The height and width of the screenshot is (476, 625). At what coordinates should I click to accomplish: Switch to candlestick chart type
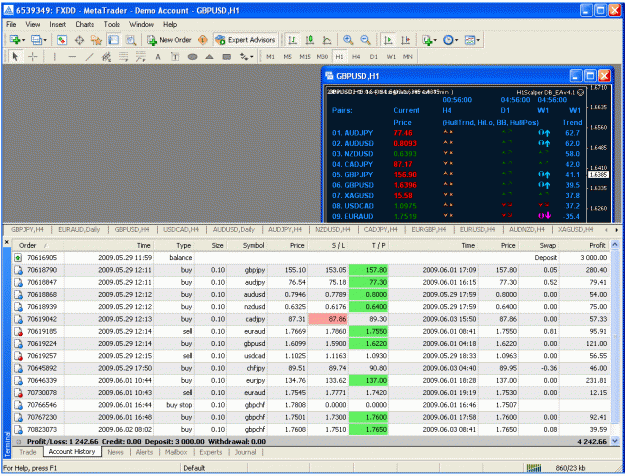[x=310, y=40]
